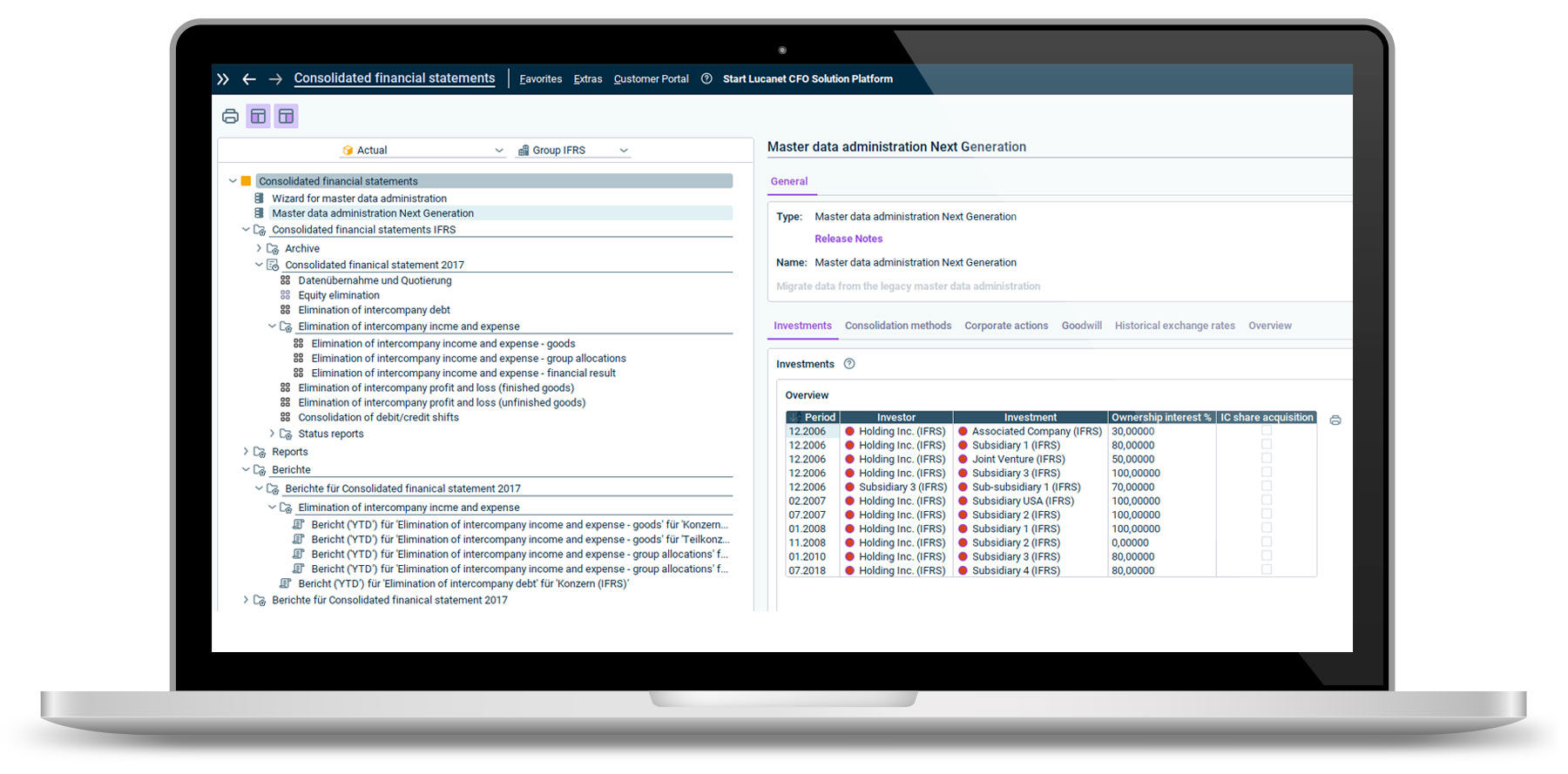Screen dimensions: 1568x774
Task: Click help icon next to Investments heading
Action: pos(849,364)
